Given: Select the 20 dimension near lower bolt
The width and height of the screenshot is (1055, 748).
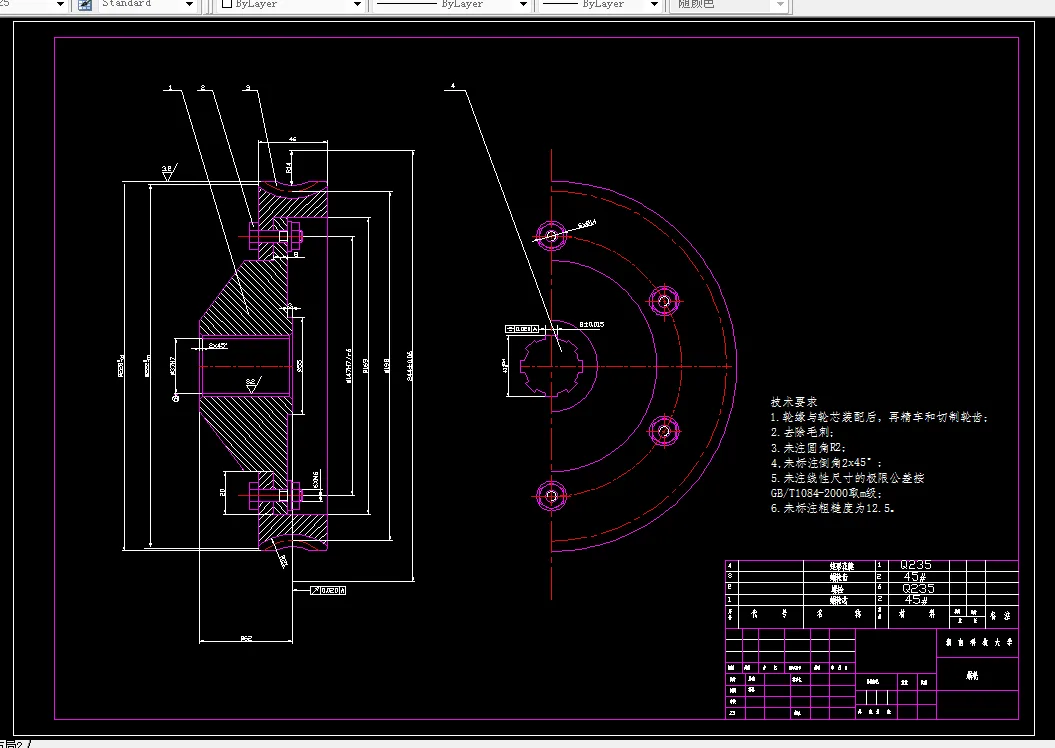Looking at the screenshot, I should click(x=223, y=492).
